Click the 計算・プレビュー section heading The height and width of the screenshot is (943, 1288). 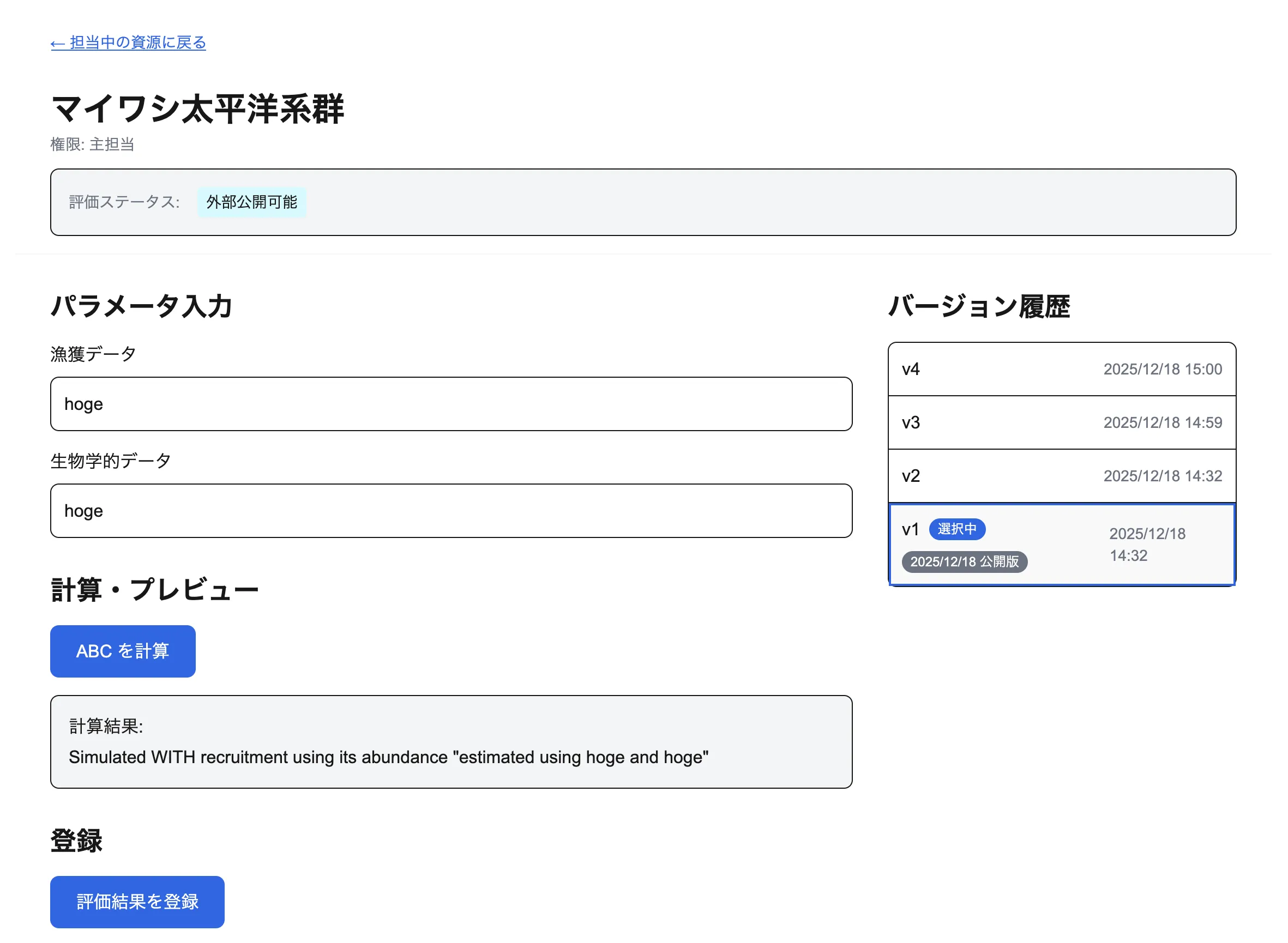[x=155, y=590]
